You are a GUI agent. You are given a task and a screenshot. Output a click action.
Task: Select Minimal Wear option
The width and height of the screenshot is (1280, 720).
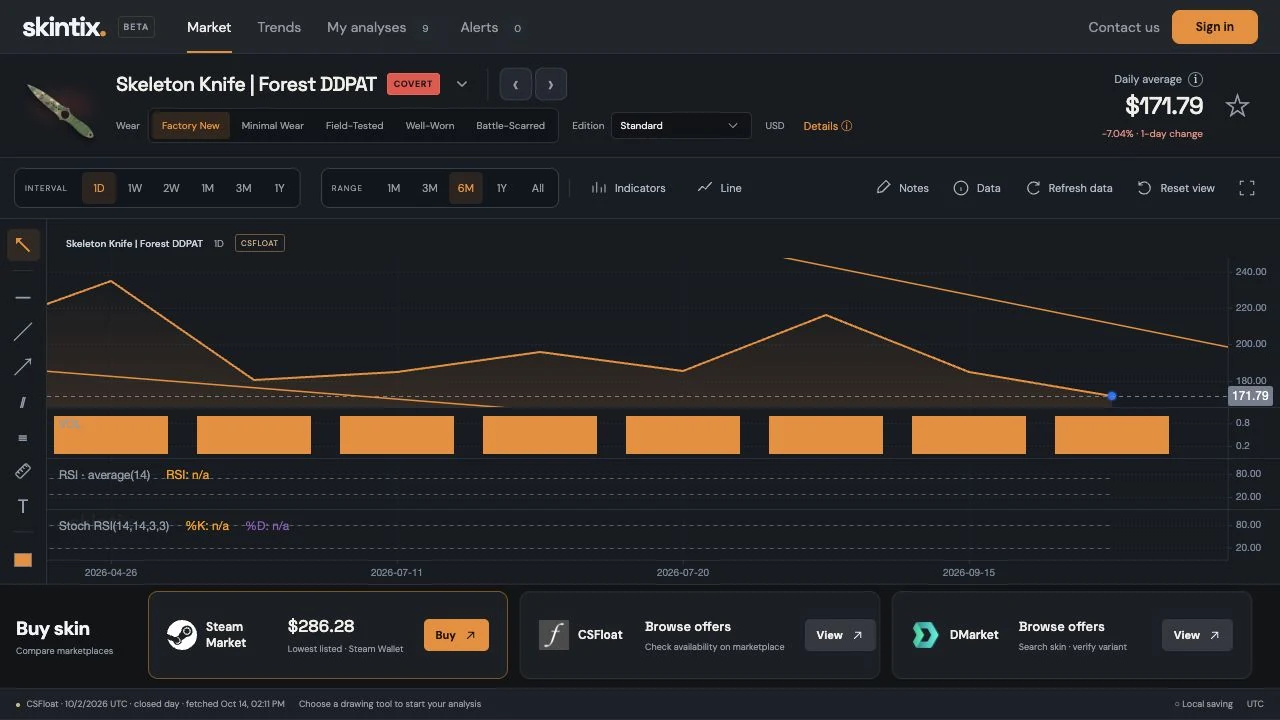[272, 126]
